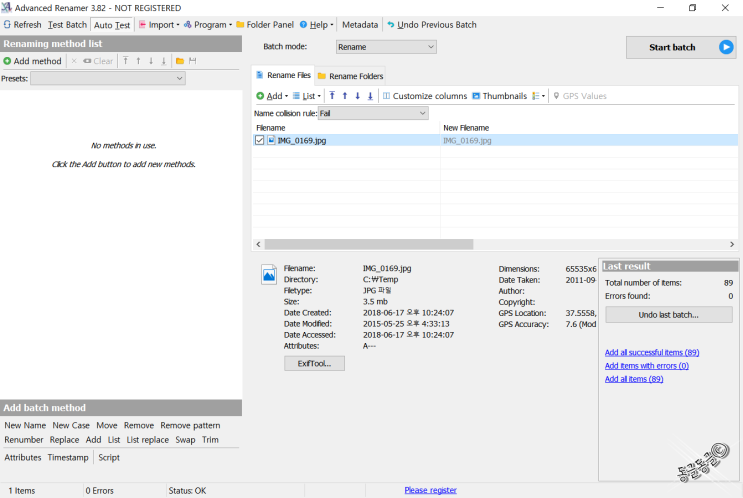Open the Help menu
This screenshot has width=743, height=498.
[318, 24]
